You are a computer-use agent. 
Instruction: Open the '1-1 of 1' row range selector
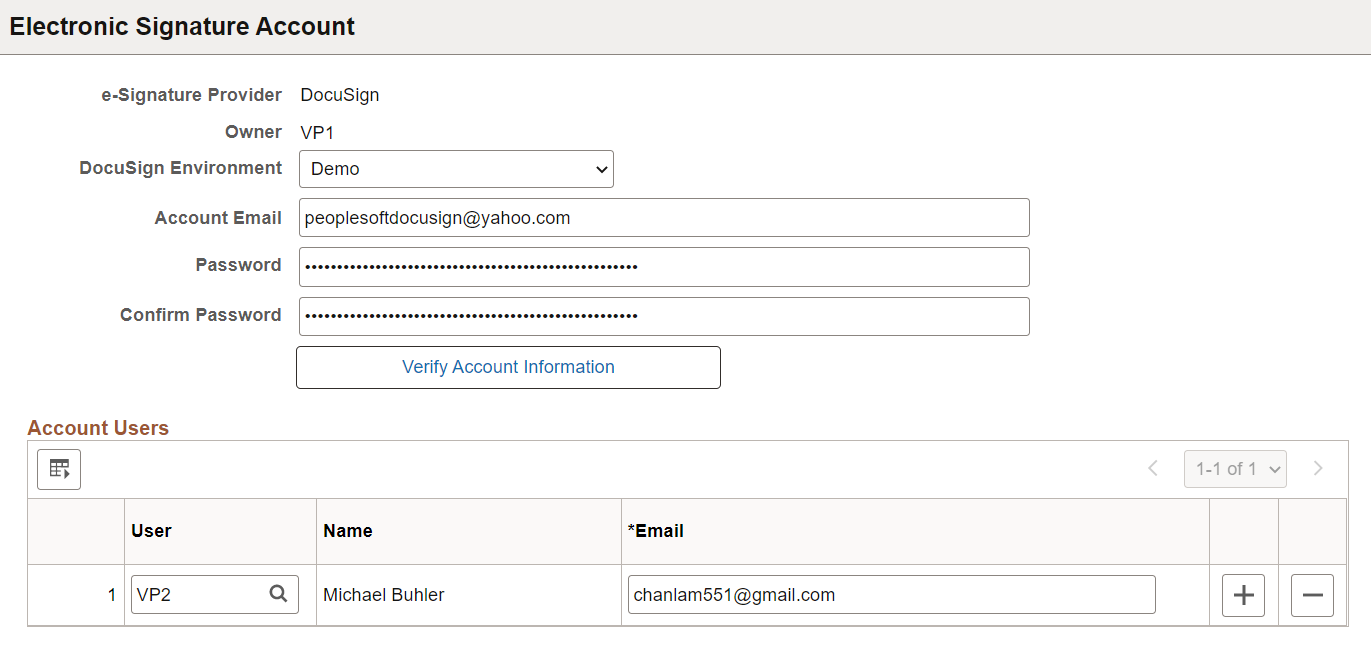1235,468
